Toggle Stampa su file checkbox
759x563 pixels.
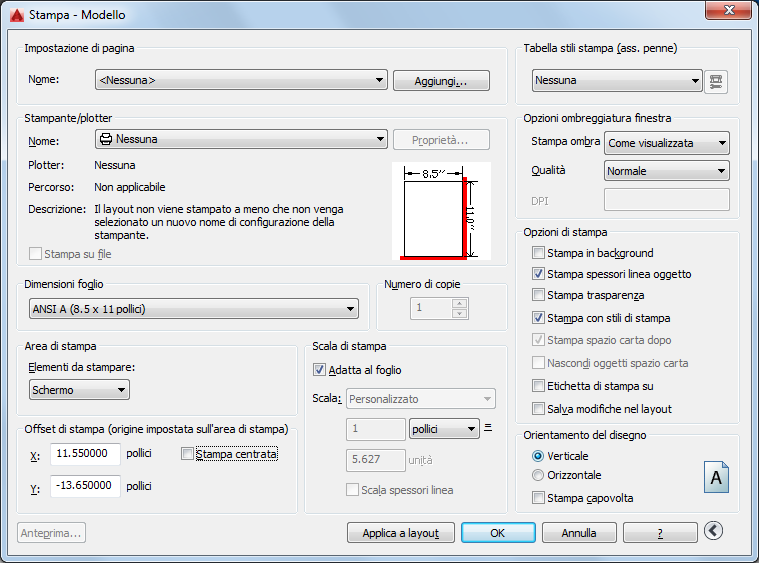coord(35,254)
